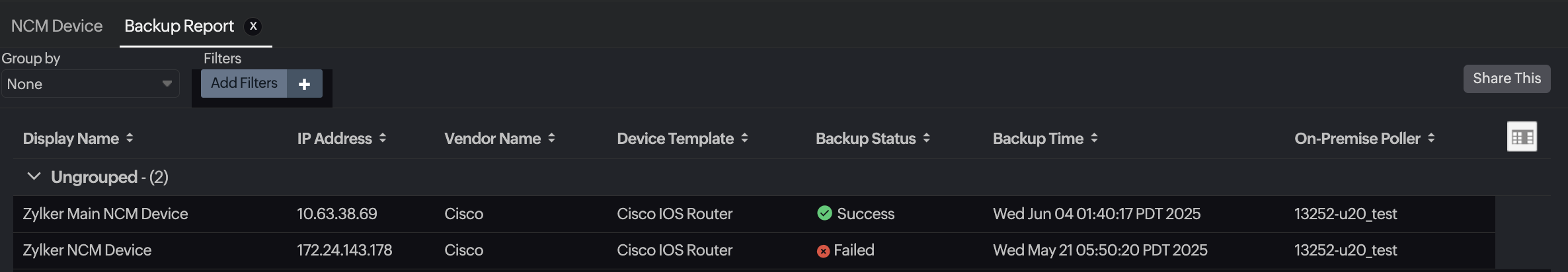The width and height of the screenshot is (1568, 272).
Task: Sort by Backup Status arrows
Action: 926,138
